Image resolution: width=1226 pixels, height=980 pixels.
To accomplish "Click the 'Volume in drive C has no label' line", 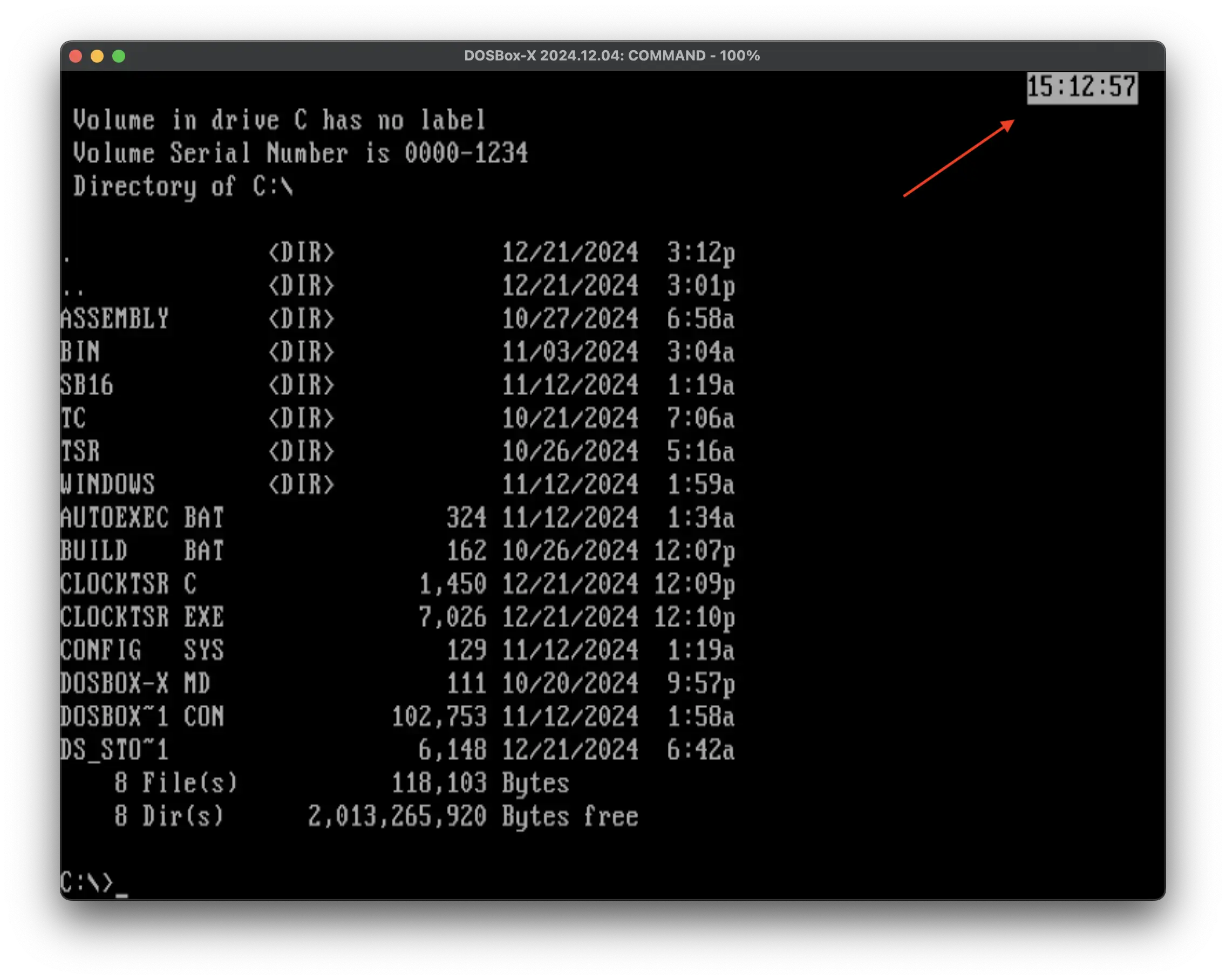I will tap(279, 120).
